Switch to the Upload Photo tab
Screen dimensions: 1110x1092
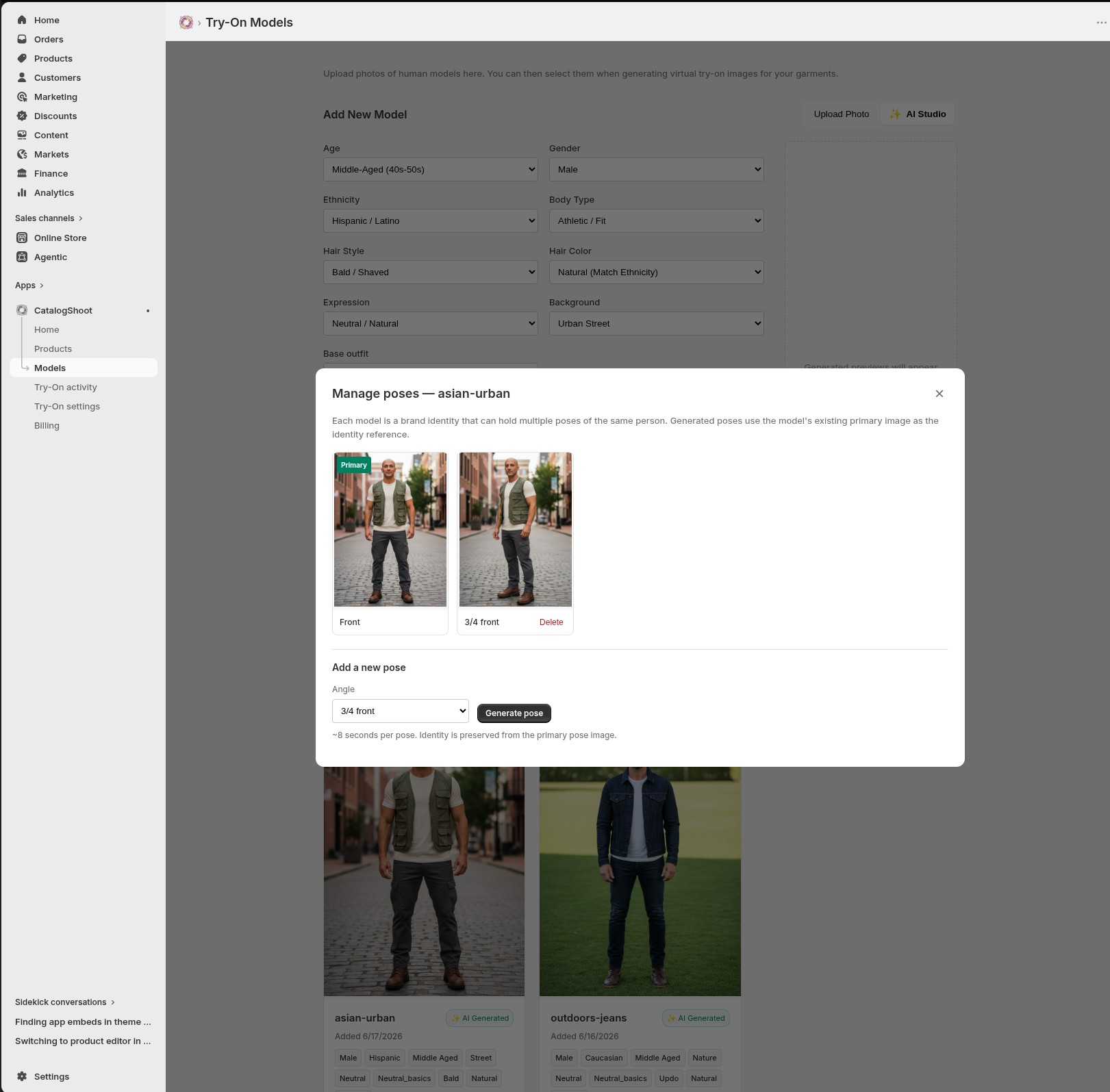[x=842, y=114]
